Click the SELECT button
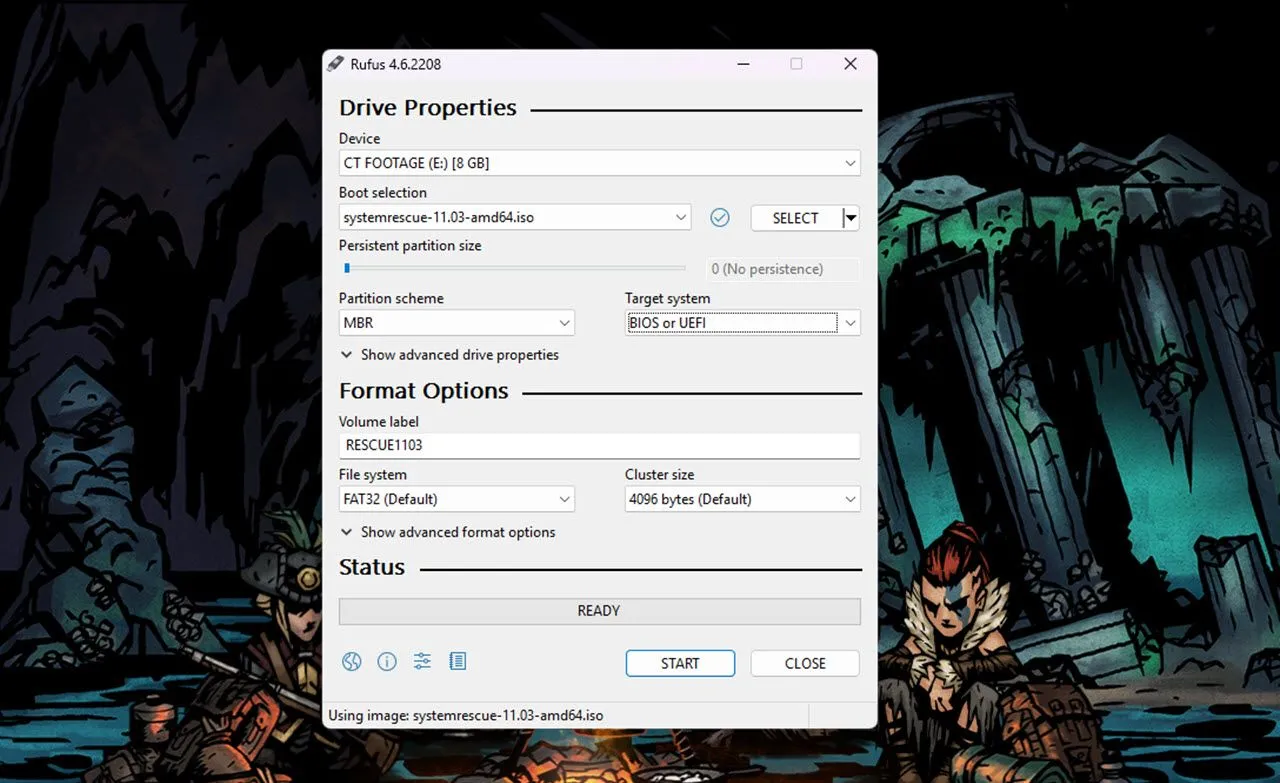Image resolution: width=1280 pixels, height=783 pixels. tap(796, 217)
